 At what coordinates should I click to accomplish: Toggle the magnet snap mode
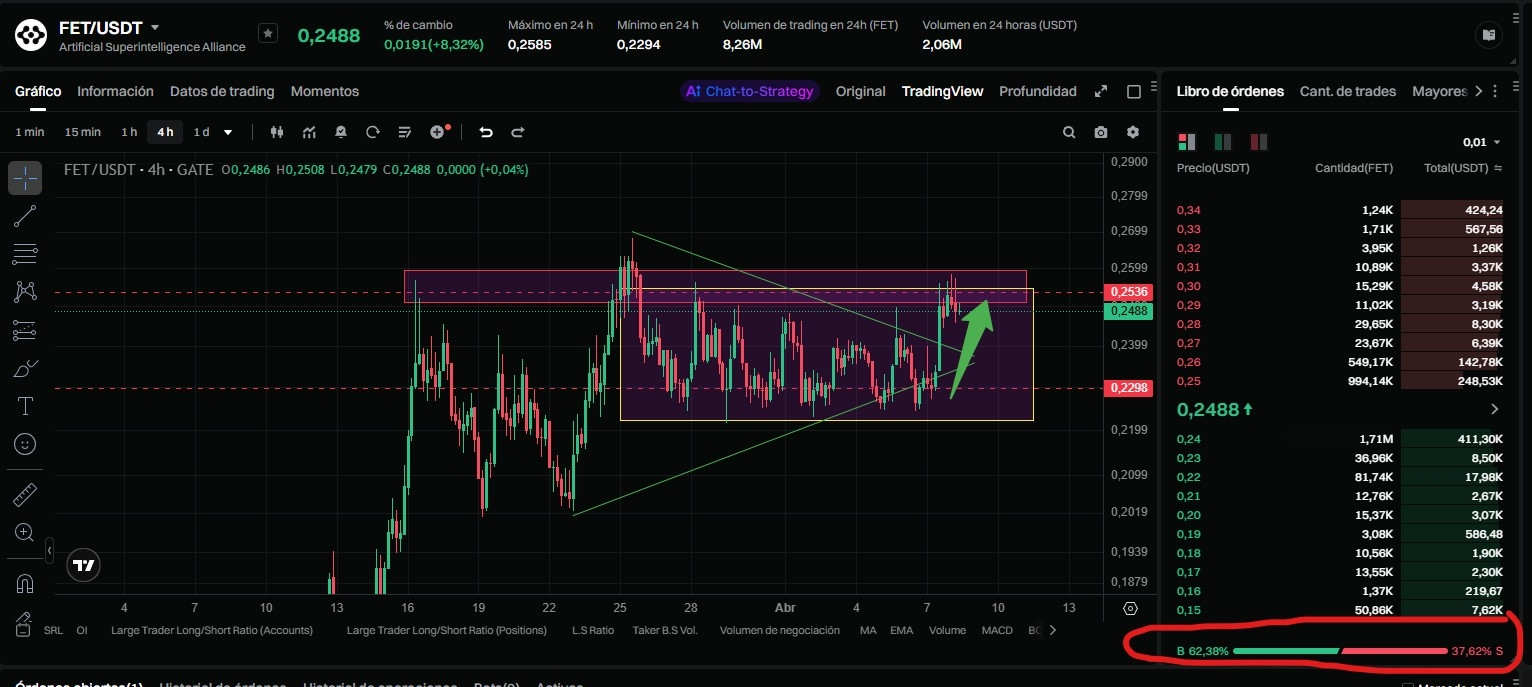pyautogui.click(x=25, y=583)
